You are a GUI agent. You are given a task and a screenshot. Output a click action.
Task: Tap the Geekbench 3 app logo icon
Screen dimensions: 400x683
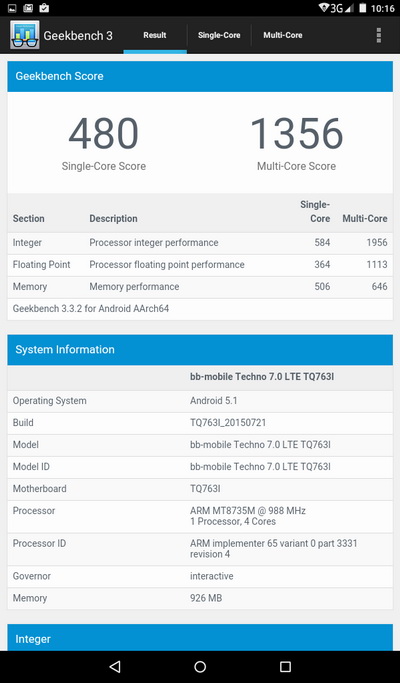(25, 35)
